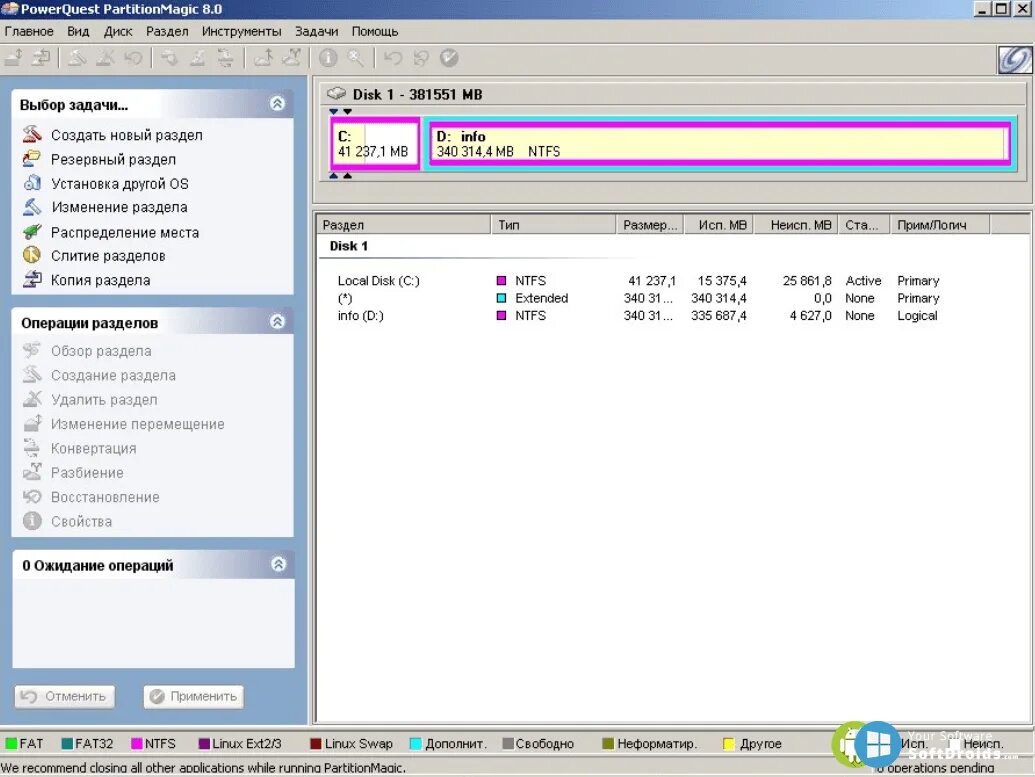
Task: Open the Главное menu
Action: coord(29,31)
